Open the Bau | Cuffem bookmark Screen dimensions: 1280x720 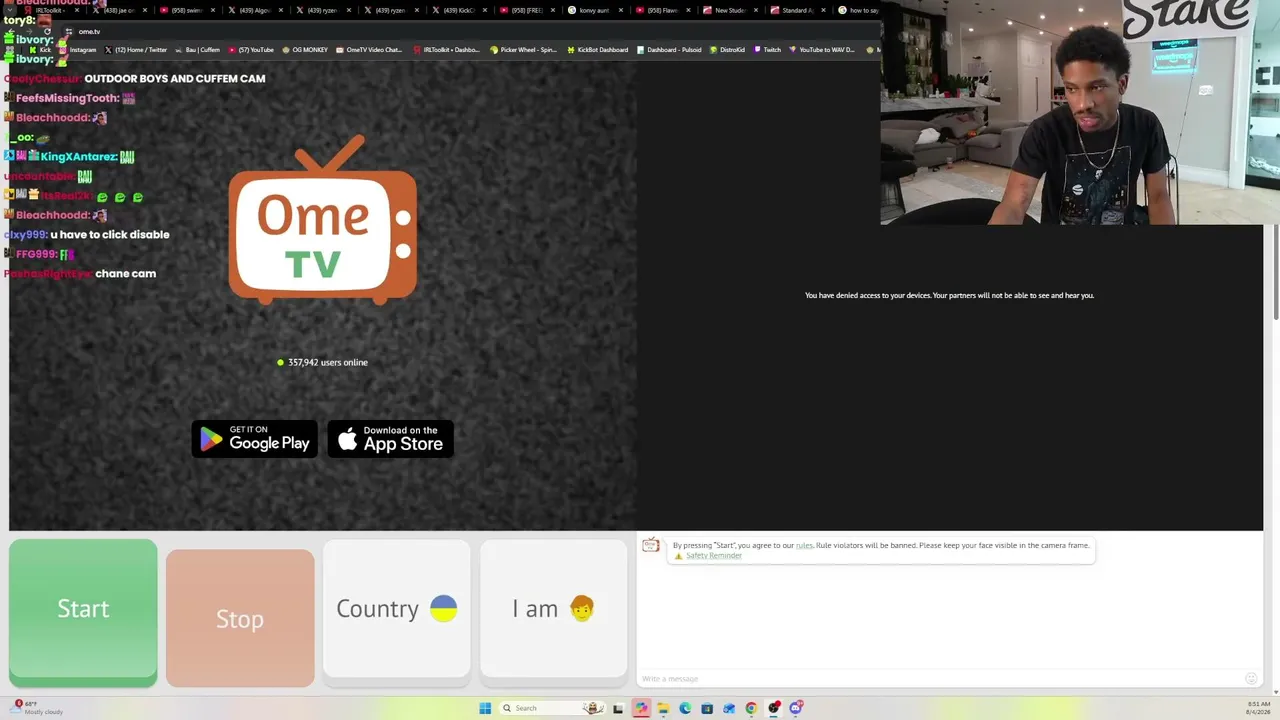pyautogui.click(x=197, y=49)
